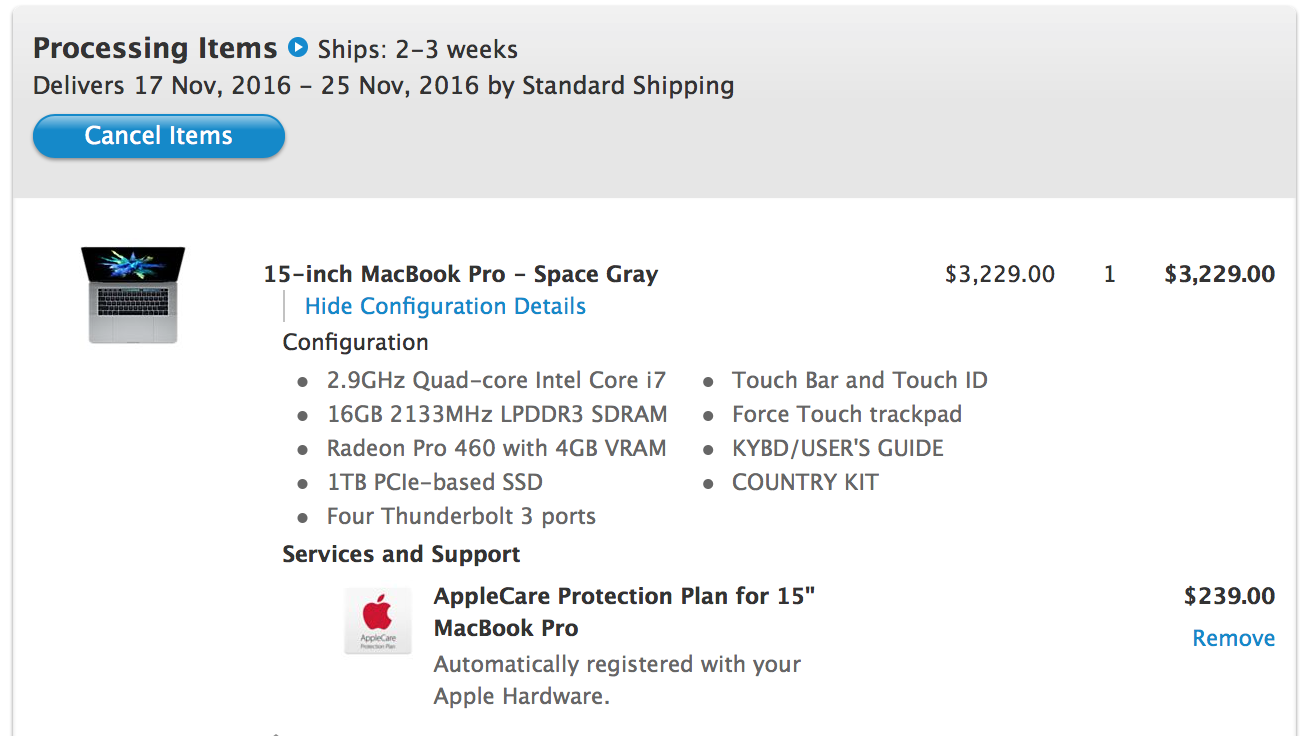Viewport: 1300px width, 736px height.
Task: Click the Cancel Items button
Action: click(159, 136)
